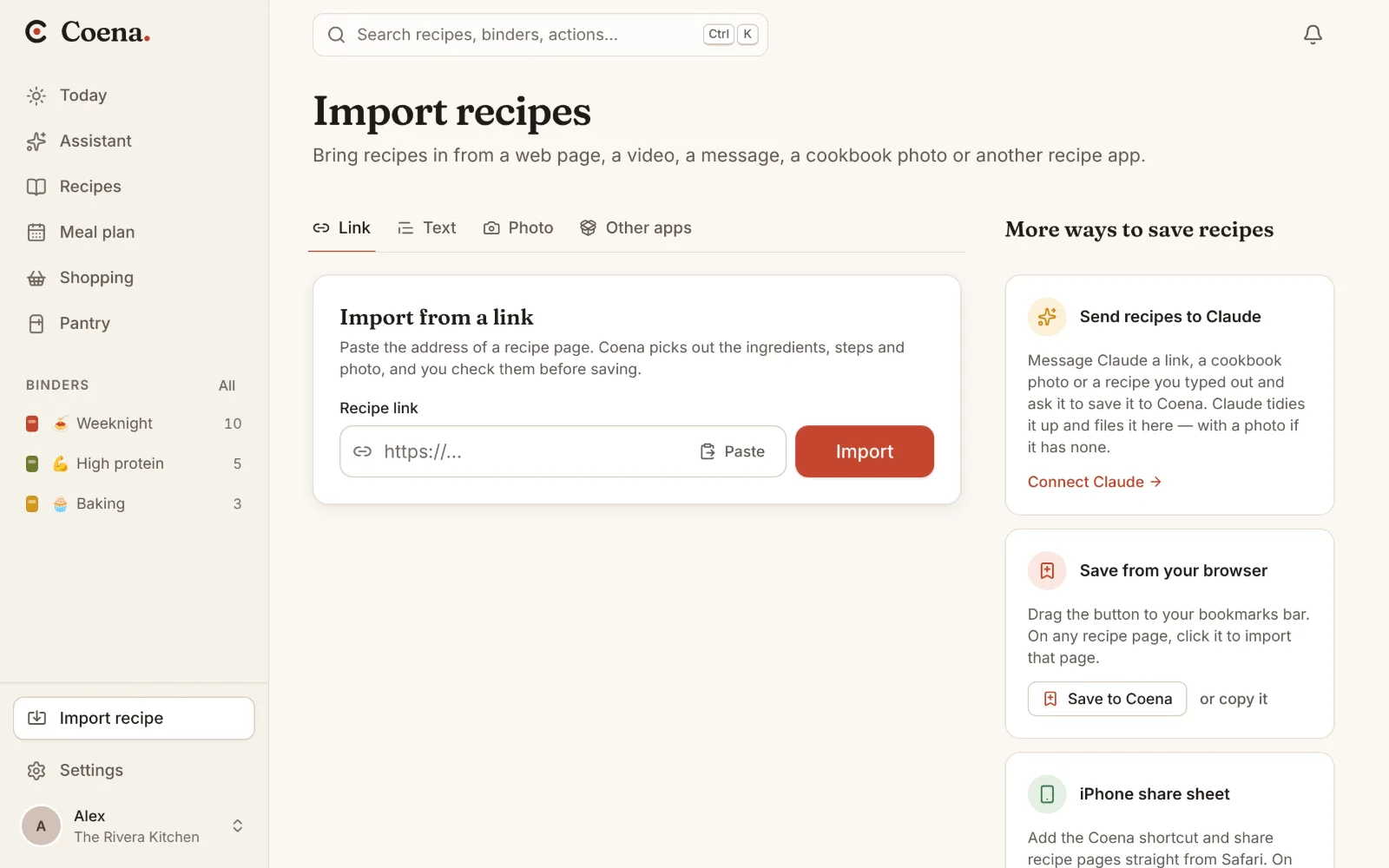Open the Shopping list page
This screenshot has width=1389, height=868.
[x=134, y=278]
